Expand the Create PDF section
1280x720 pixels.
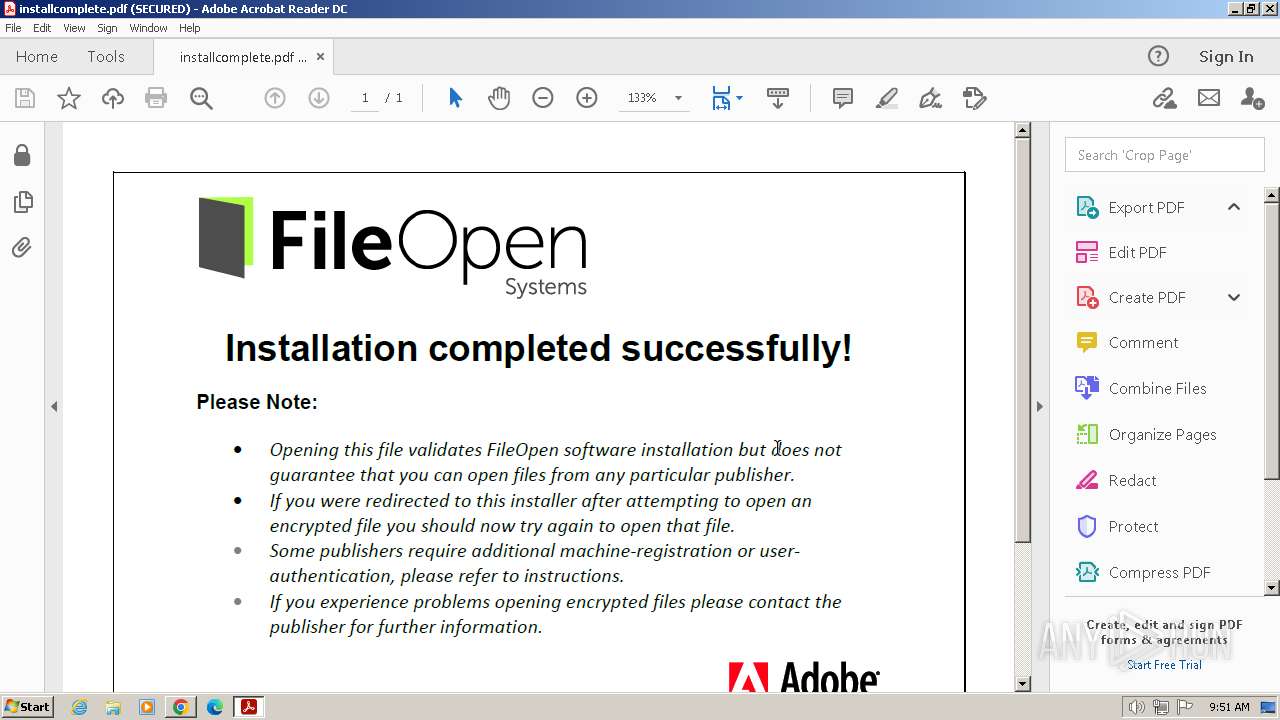tap(1234, 297)
